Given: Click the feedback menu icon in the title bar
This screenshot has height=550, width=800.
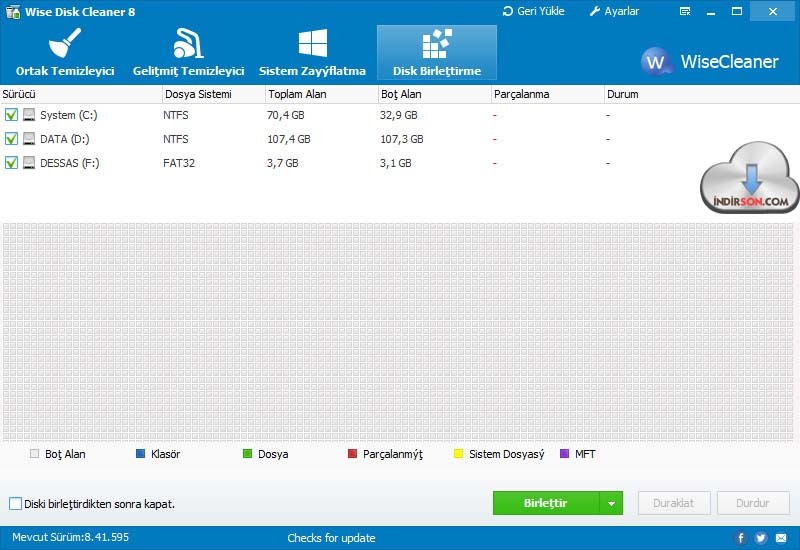Looking at the screenshot, I should tap(685, 11).
